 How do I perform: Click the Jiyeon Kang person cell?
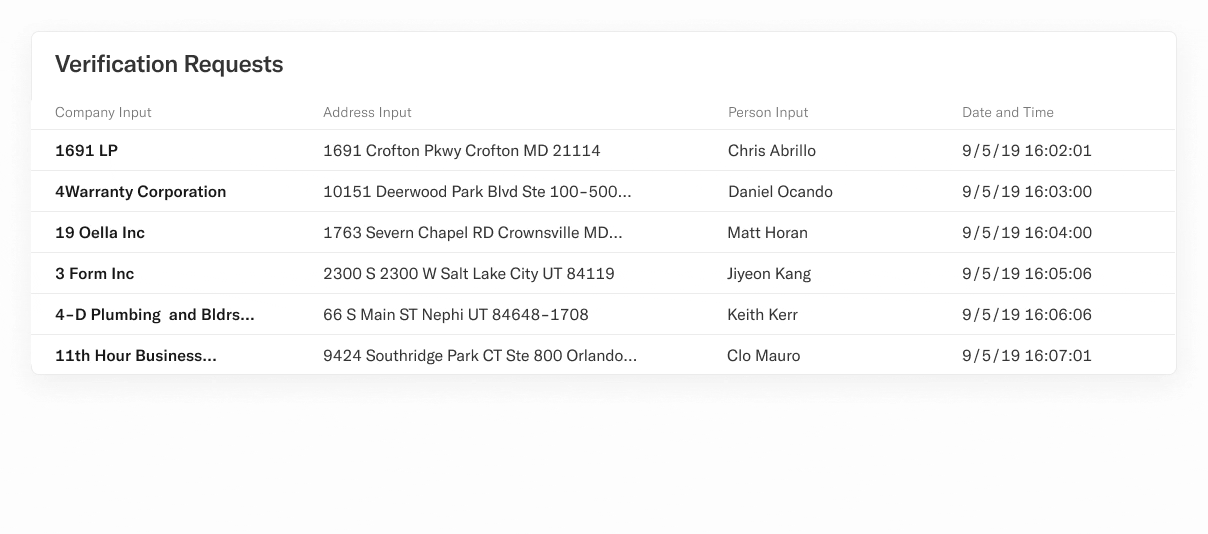point(770,274)
